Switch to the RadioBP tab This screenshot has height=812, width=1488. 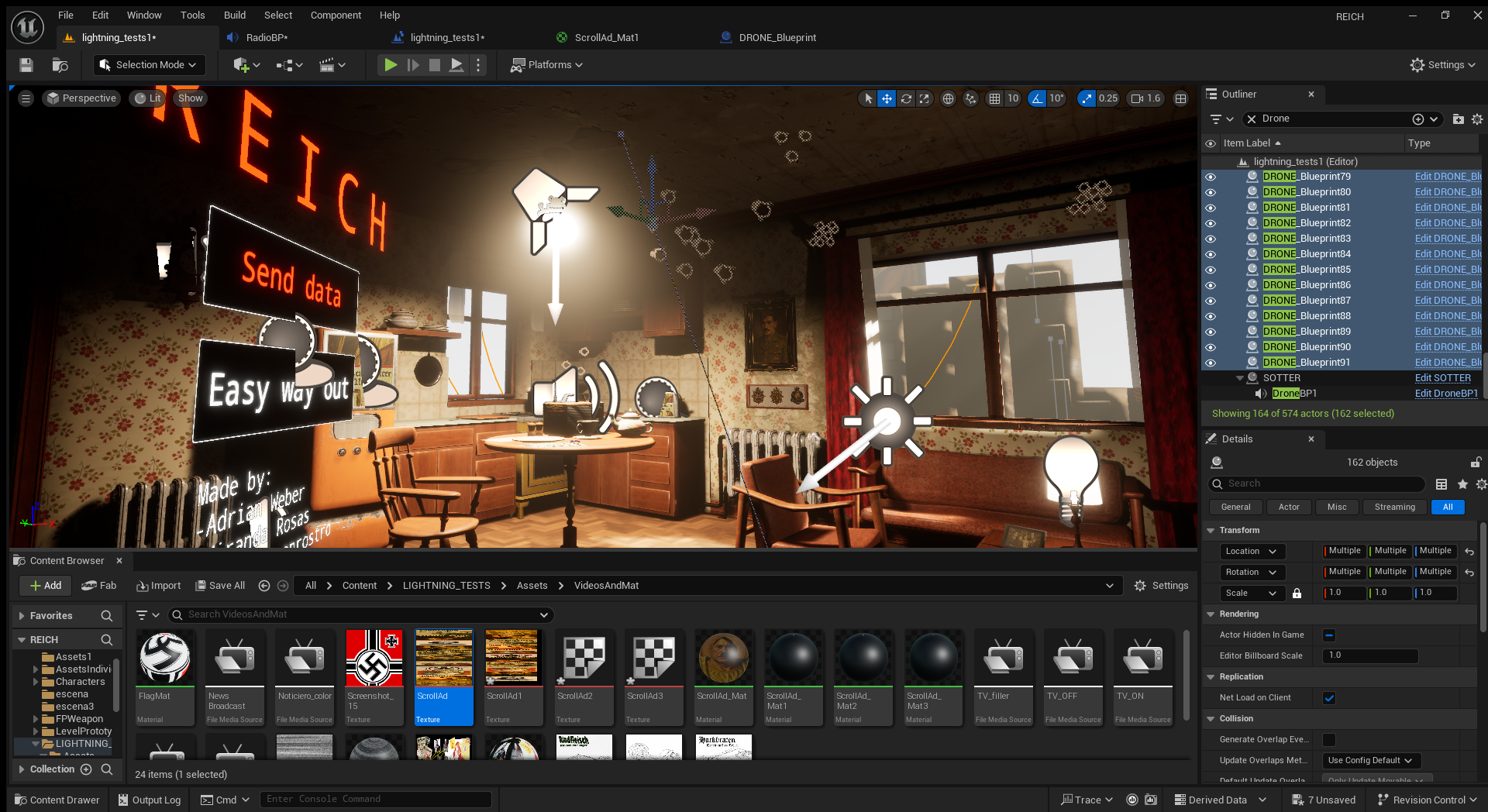click(267, 37)
